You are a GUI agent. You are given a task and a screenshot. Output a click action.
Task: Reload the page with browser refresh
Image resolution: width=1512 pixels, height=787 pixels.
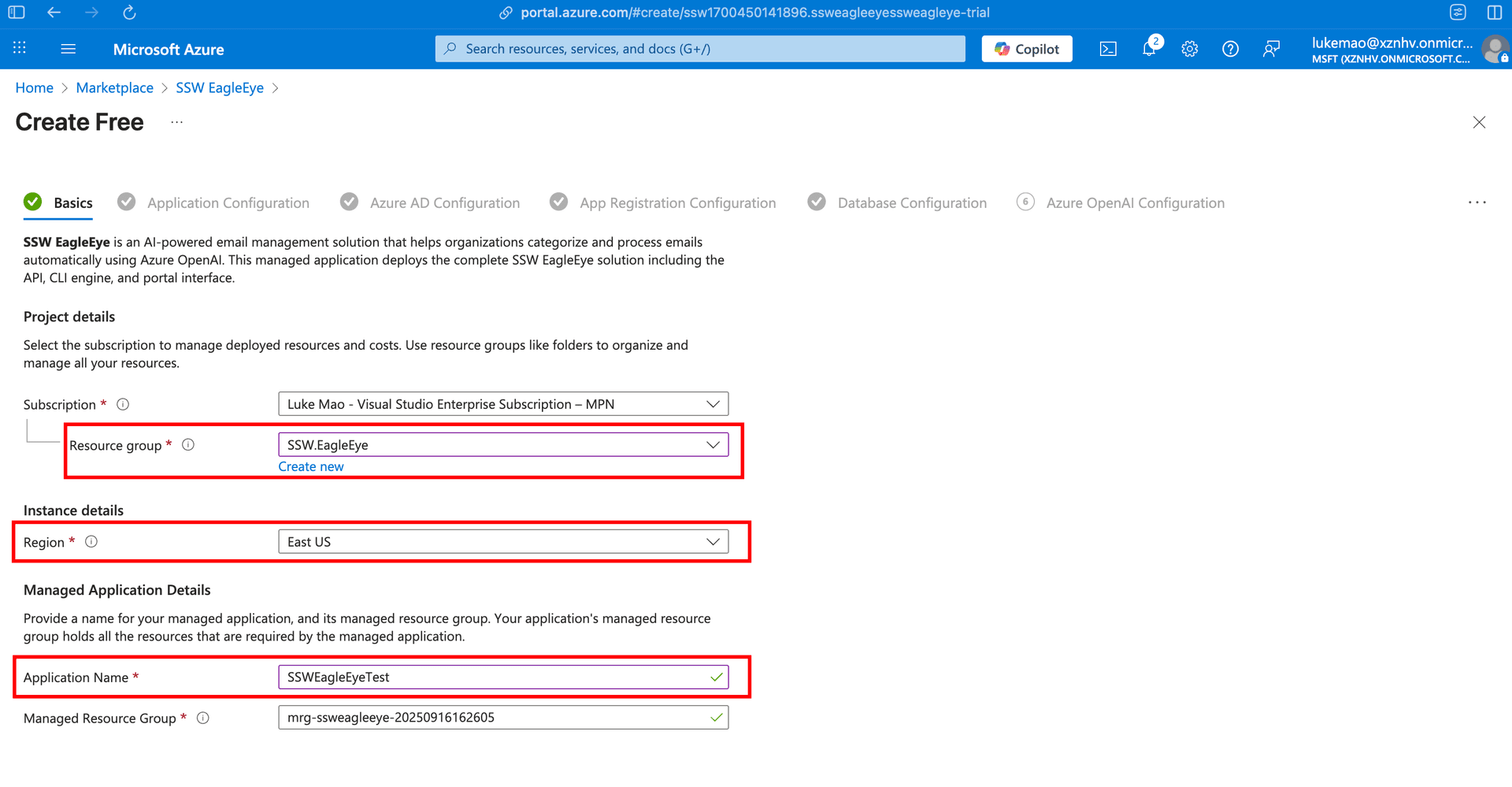tap(130, 13)
